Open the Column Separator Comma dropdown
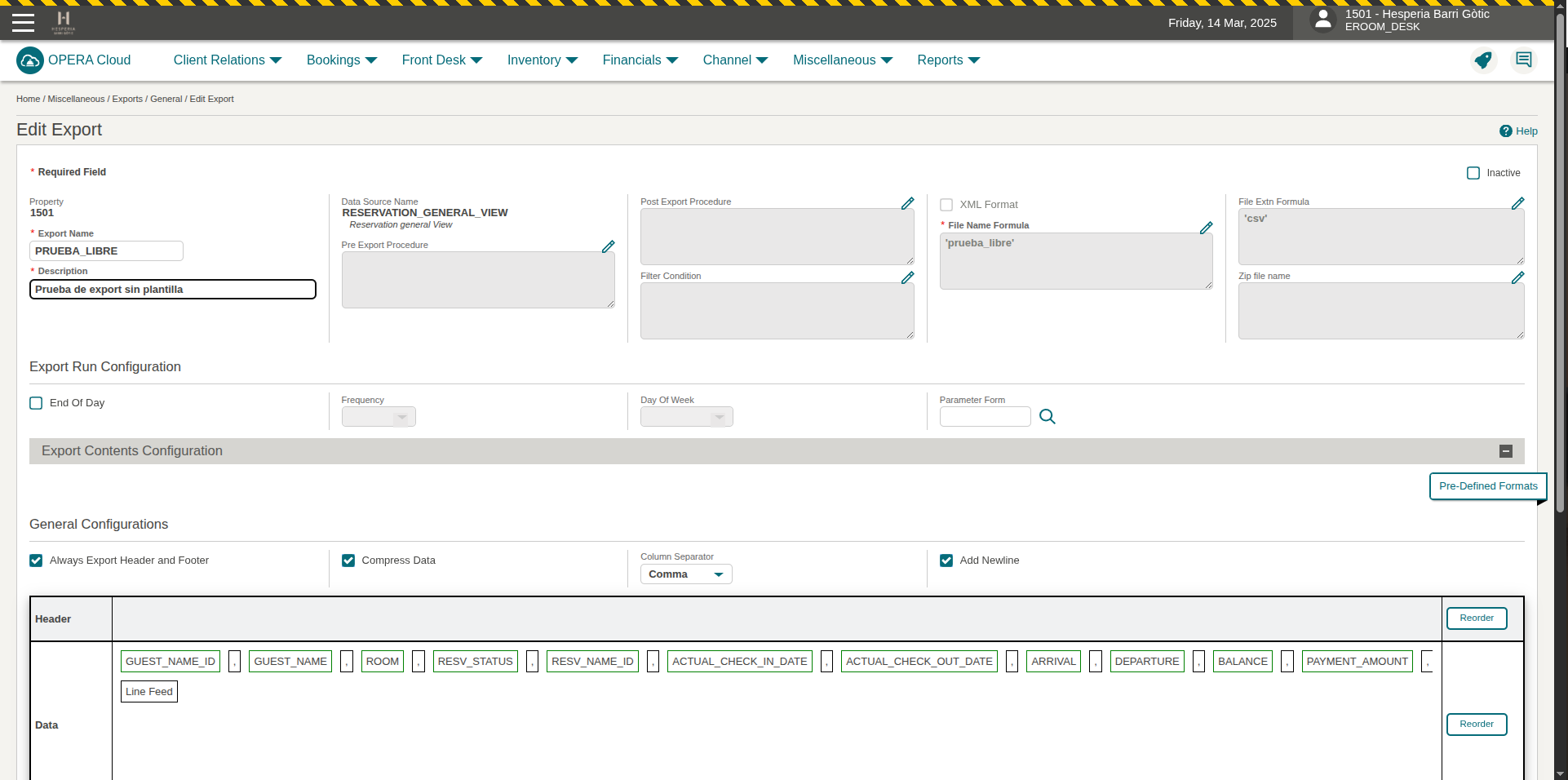This screenshot has width=1568, height=780. 685,574
